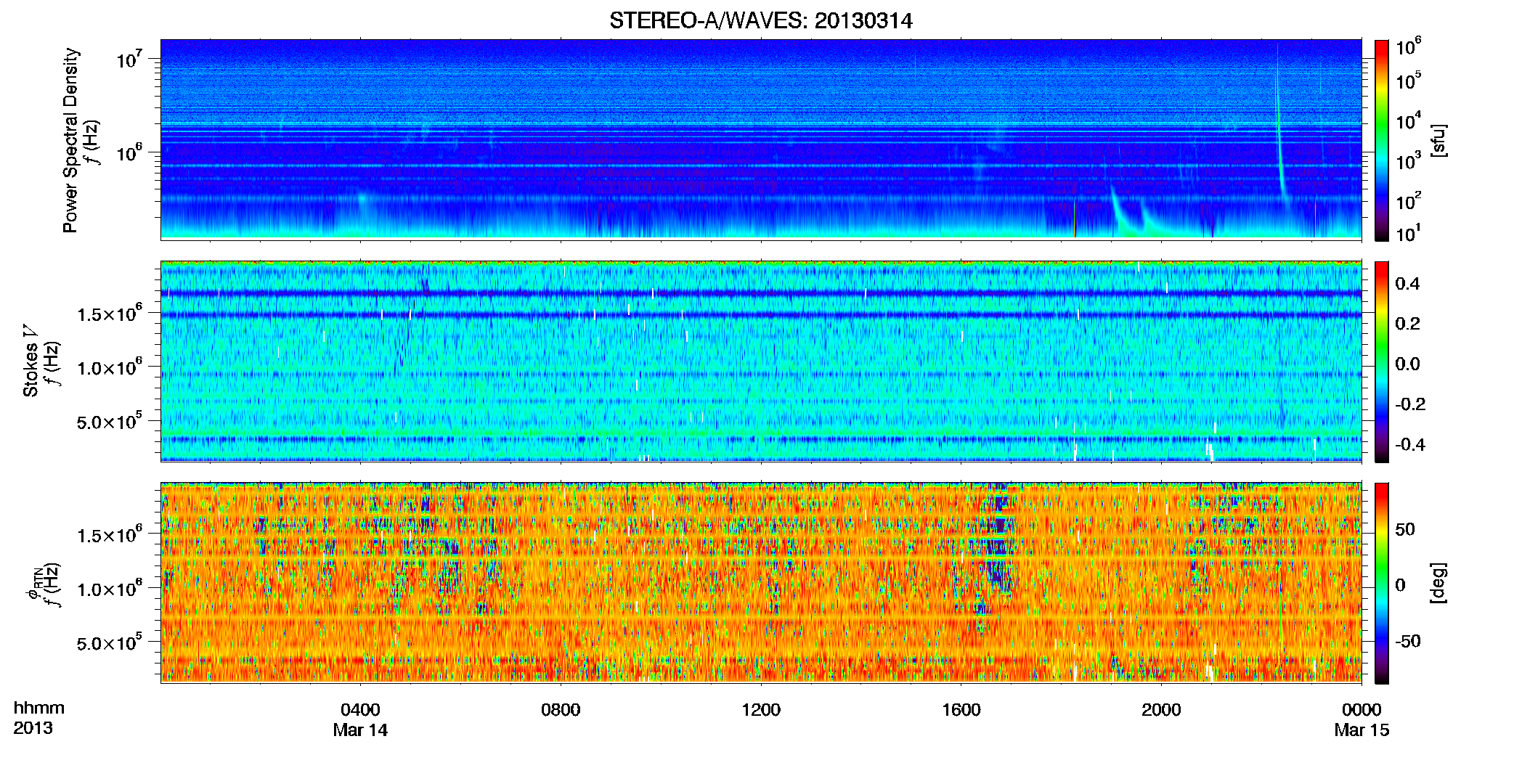Click the [deg] color bar unit label
The image size is (1522, 784).
1438,583
